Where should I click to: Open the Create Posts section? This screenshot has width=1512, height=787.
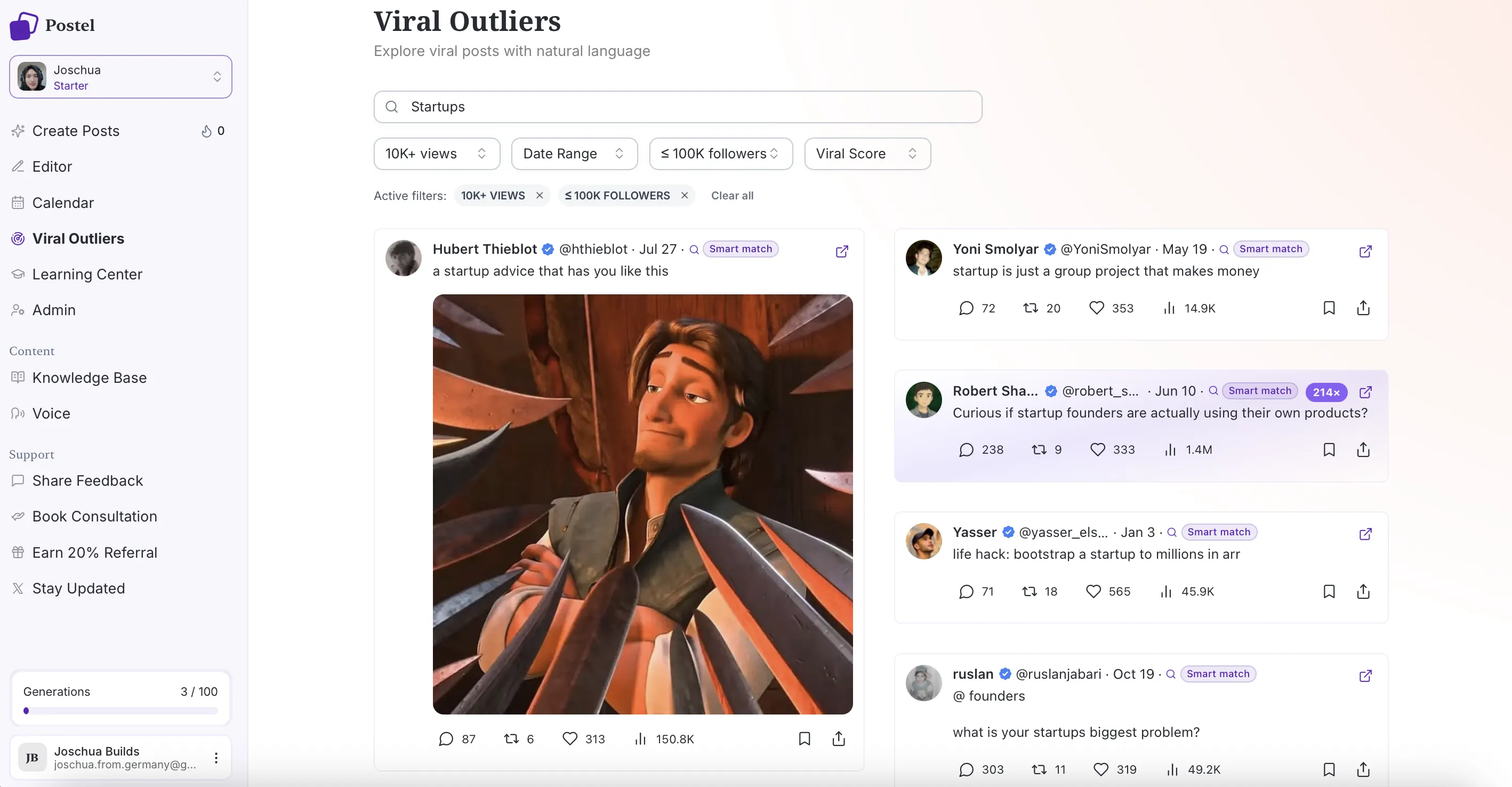[x=76, y=130]
